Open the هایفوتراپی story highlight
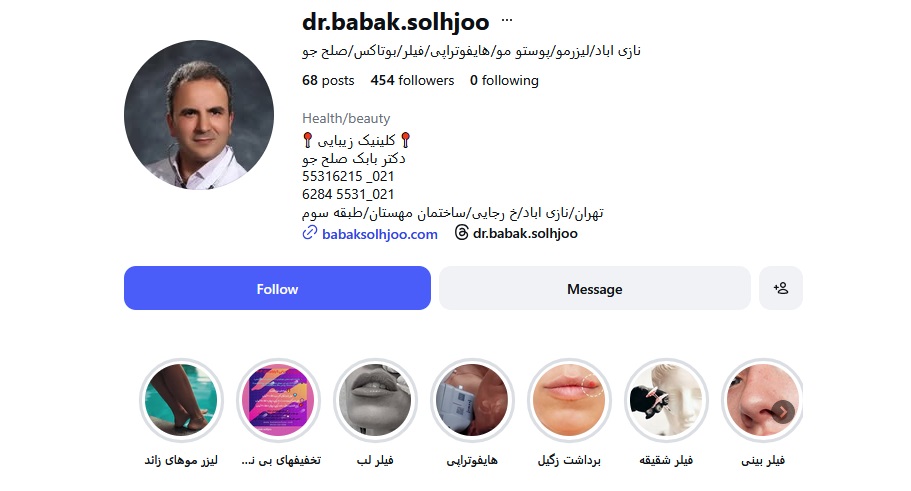Screen dimensions: 911x491 click(x=472, y=400)
